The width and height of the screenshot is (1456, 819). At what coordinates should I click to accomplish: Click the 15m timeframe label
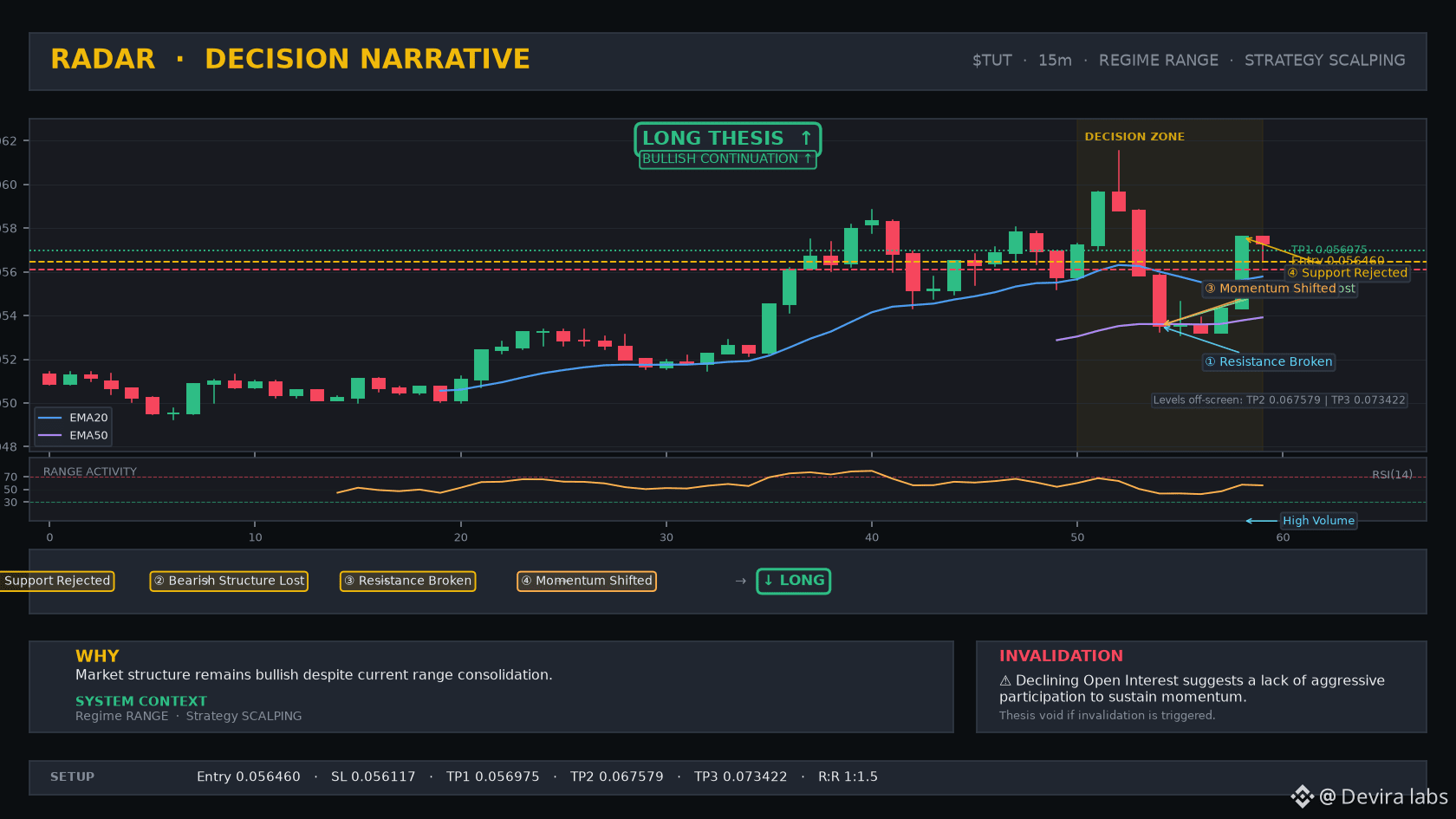[1055, 61]
